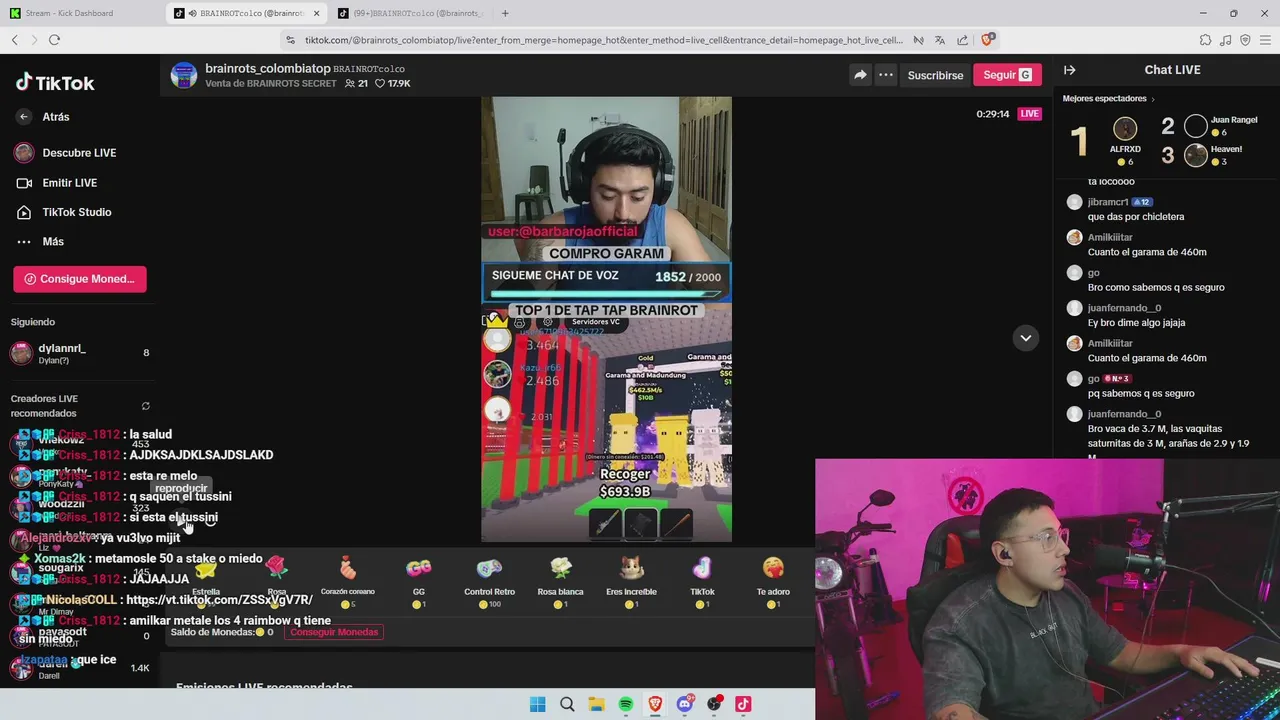Click the TikTok logo in the sidebar
The height and width of the screenshot is (720, 1280).
[x=55, y=83]
